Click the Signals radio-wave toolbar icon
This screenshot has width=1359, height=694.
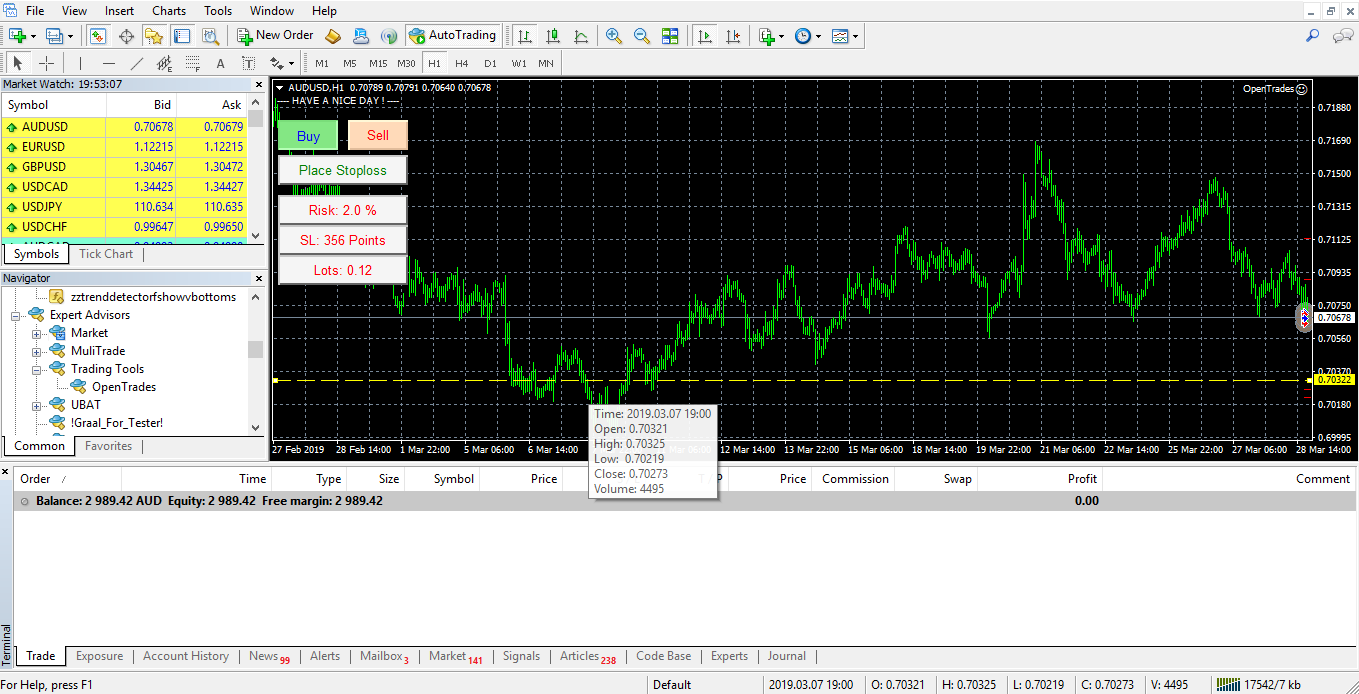[389, 36]
